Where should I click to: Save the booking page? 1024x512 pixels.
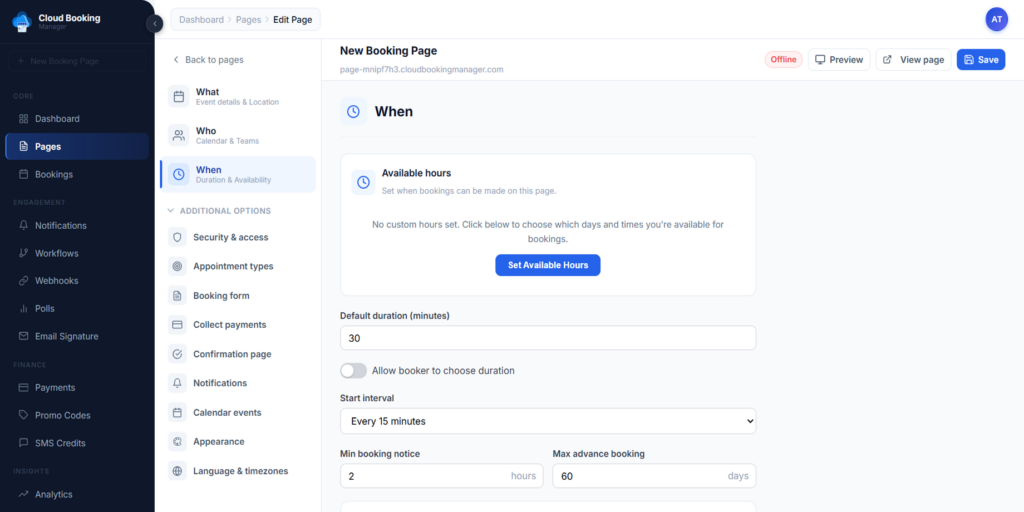tap(980, 60)
